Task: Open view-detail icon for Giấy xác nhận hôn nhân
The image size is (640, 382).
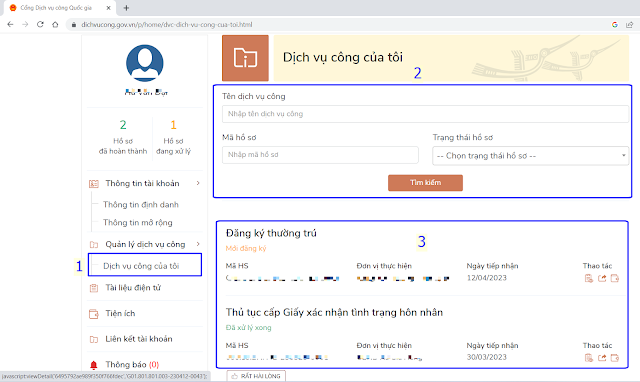Action: pos(589,358)
